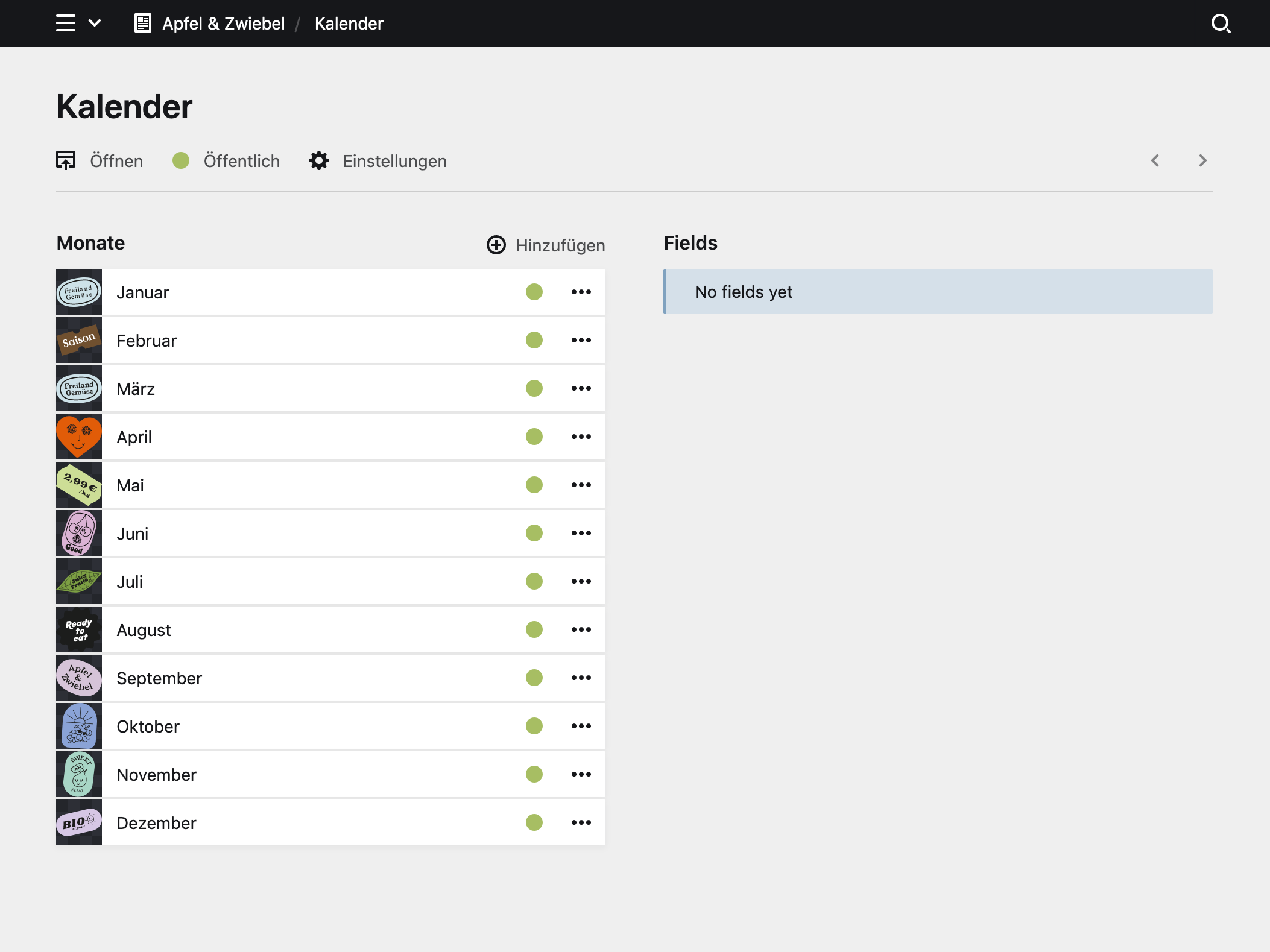
Task: Open the Apfel & Zwiebel breadcrumb
Action: [224, 24]
